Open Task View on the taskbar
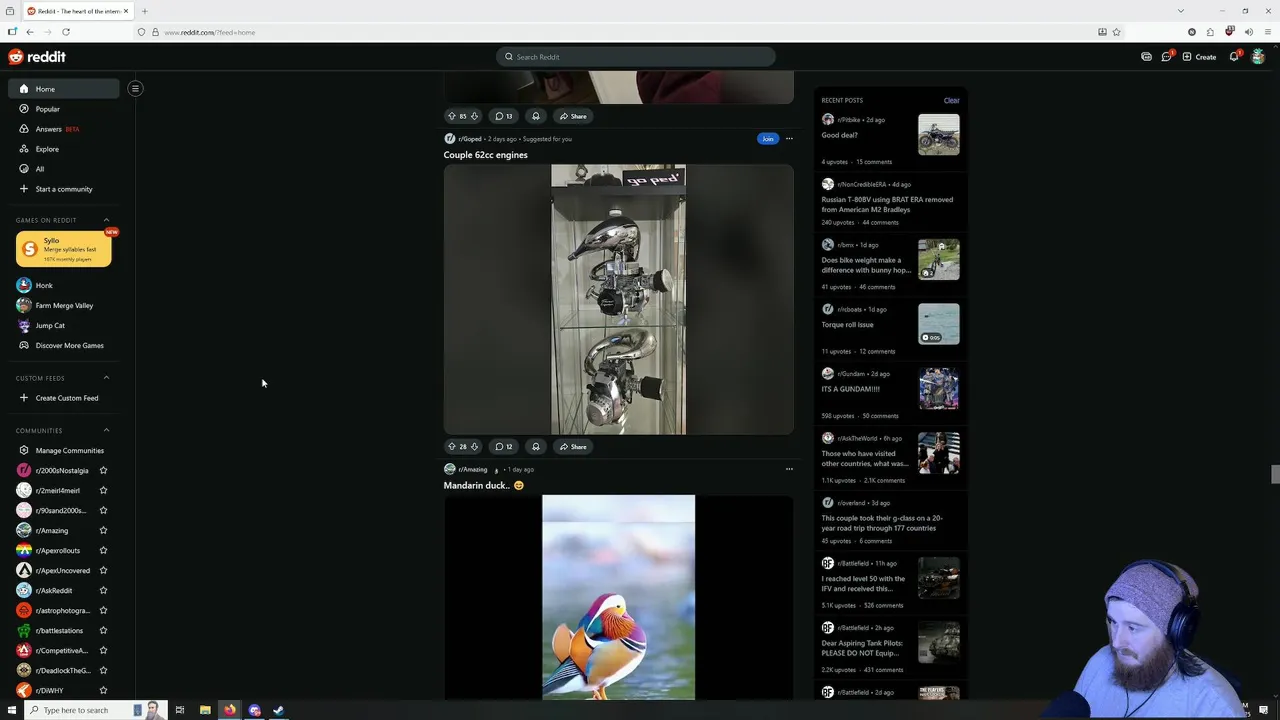Viewport: 1280px width, 720px height. tap(179, 710)
